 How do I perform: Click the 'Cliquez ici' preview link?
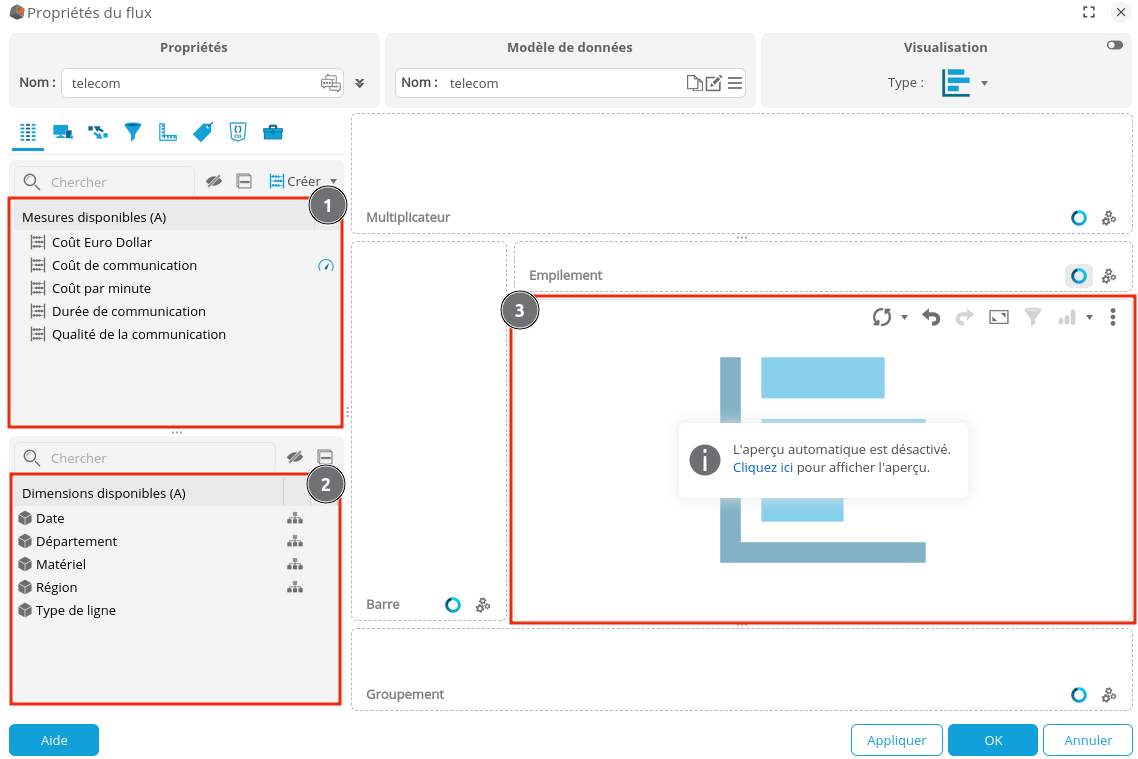pyautogui.click(x=763, y=467)
